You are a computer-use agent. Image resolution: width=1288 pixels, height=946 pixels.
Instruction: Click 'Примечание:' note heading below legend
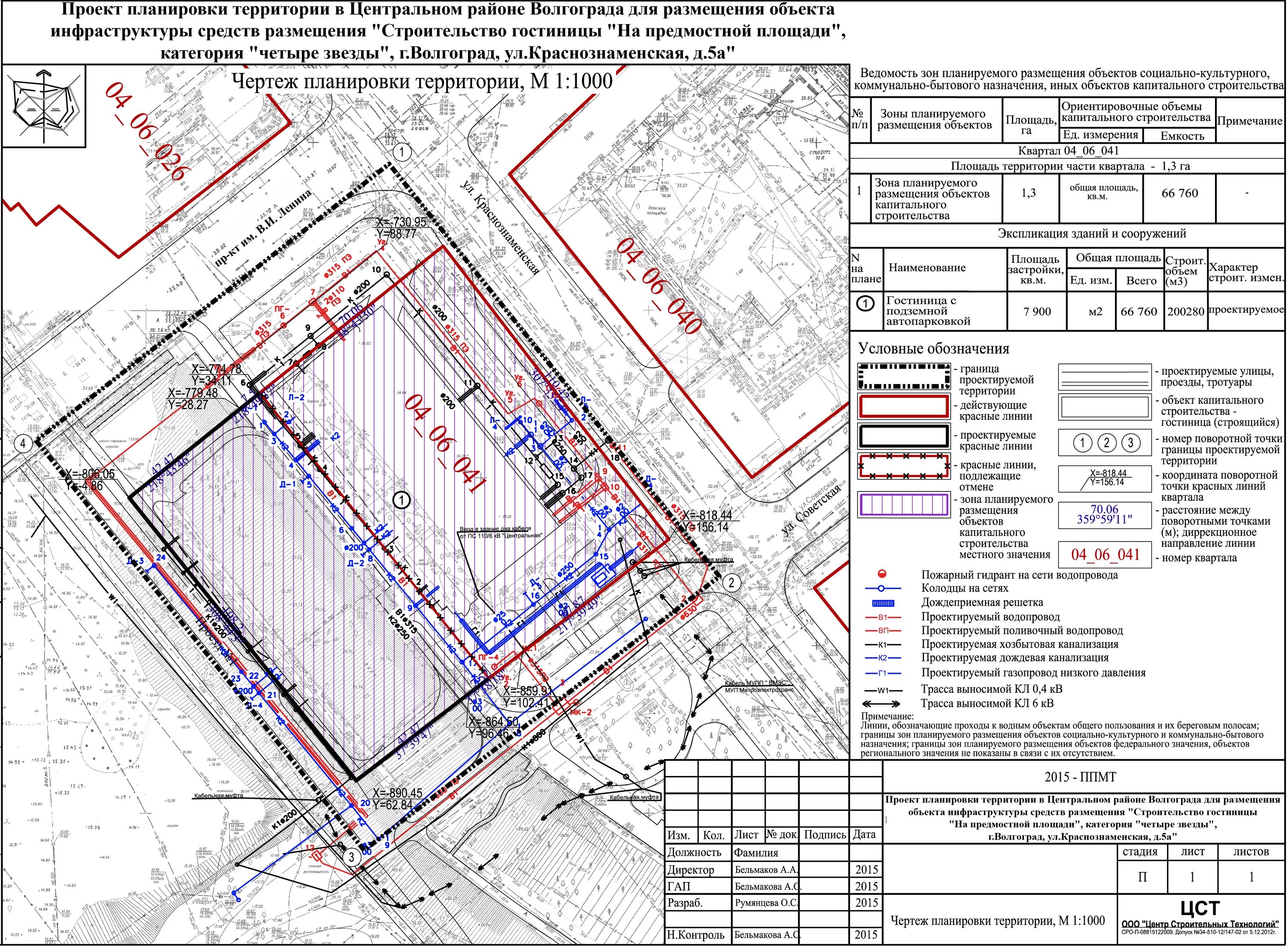click(x=888, y=716)
